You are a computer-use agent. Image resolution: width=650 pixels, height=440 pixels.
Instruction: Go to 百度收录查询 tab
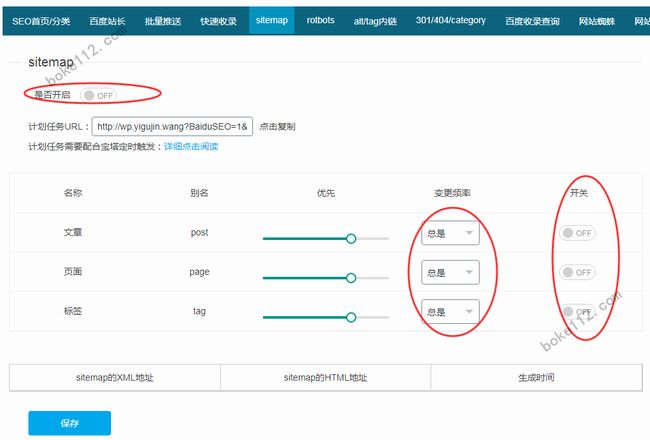532,21
